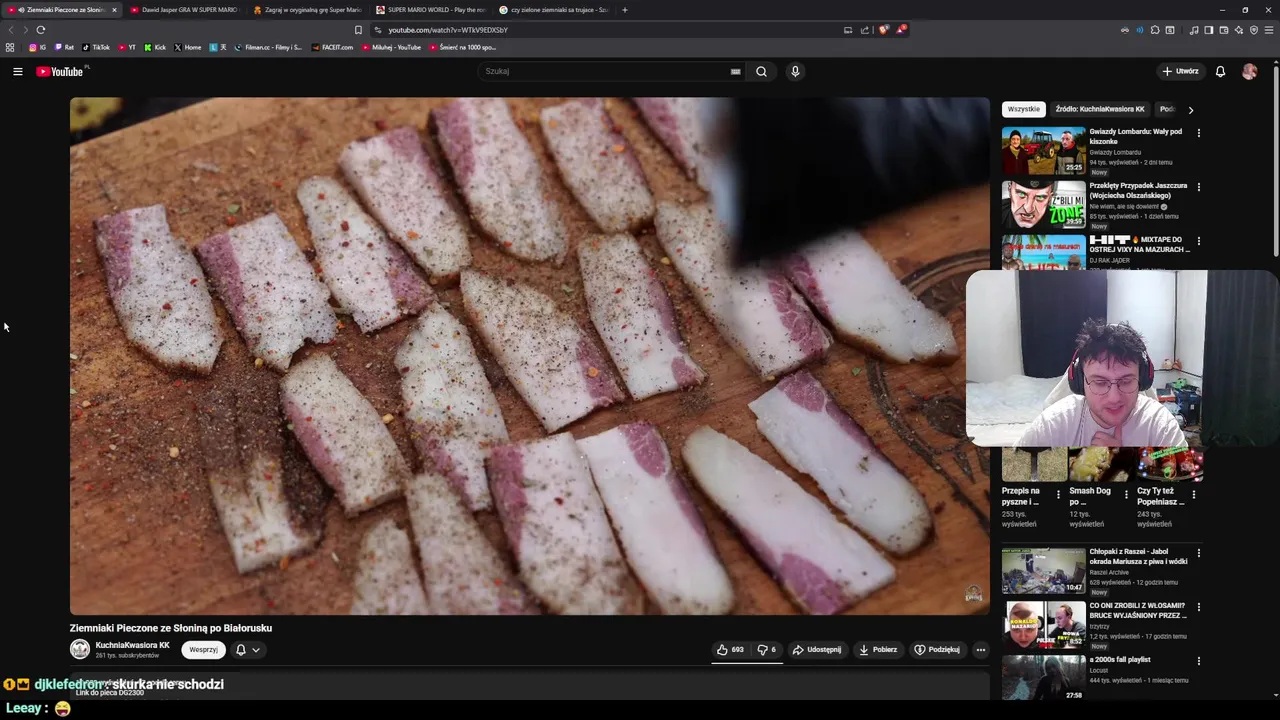
Task: Share the page via address bar share icon
Action: 865,30
